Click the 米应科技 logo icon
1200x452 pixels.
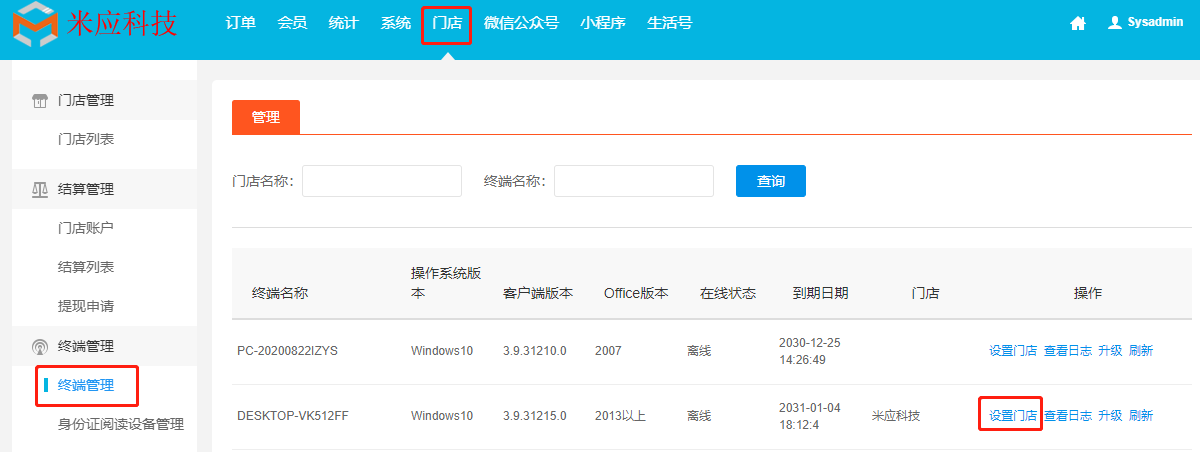click(36, 26)
